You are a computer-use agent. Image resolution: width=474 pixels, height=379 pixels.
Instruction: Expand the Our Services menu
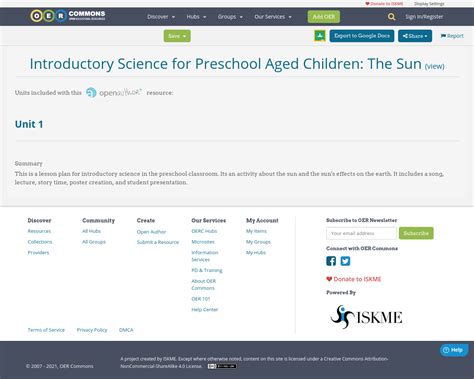point(273,17)
